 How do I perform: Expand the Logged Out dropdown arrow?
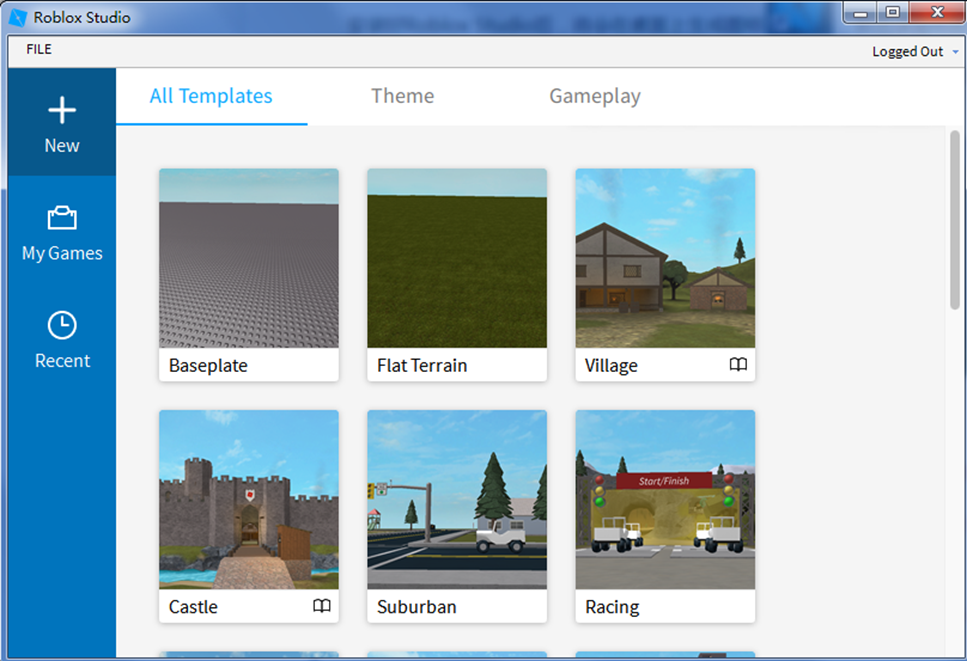coord(955,52)
